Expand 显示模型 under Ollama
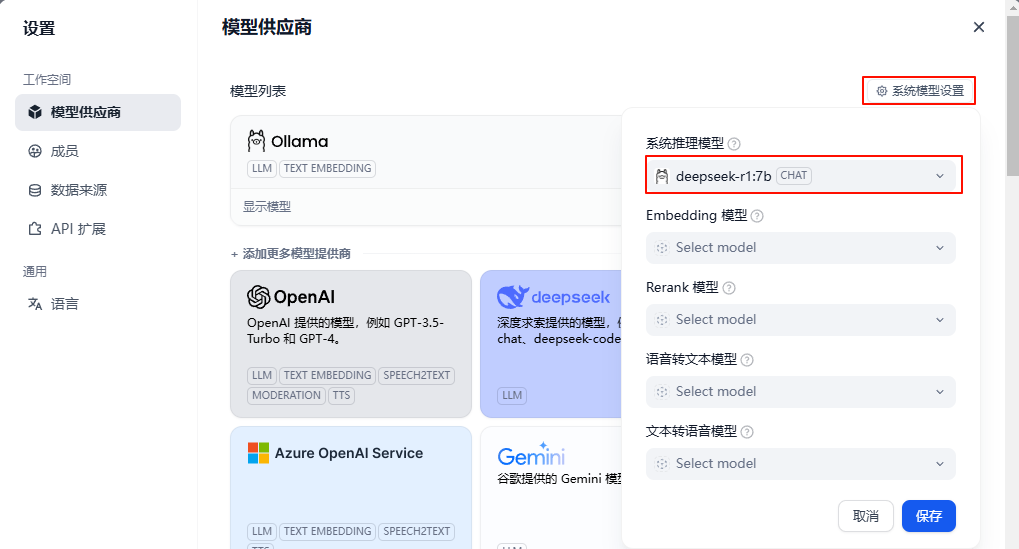The width and height of the screenshot is (1019, 549). 267,207
